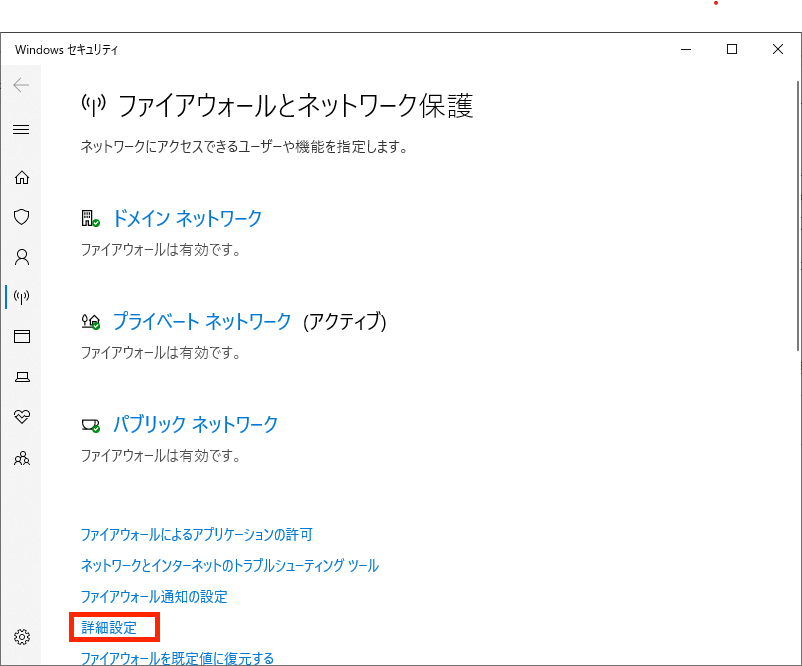Click the ネットワークにアクセスできるユーザーや機能を指定します description

[x=244, y=147]
